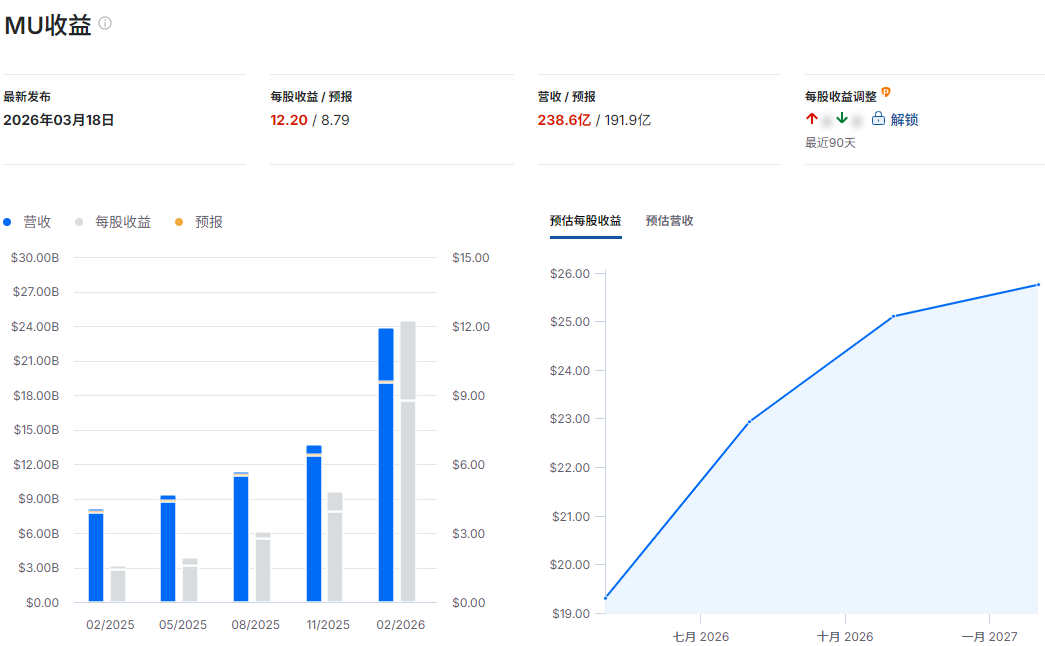Click the EPS forecast value 8.79

(335, 120)
